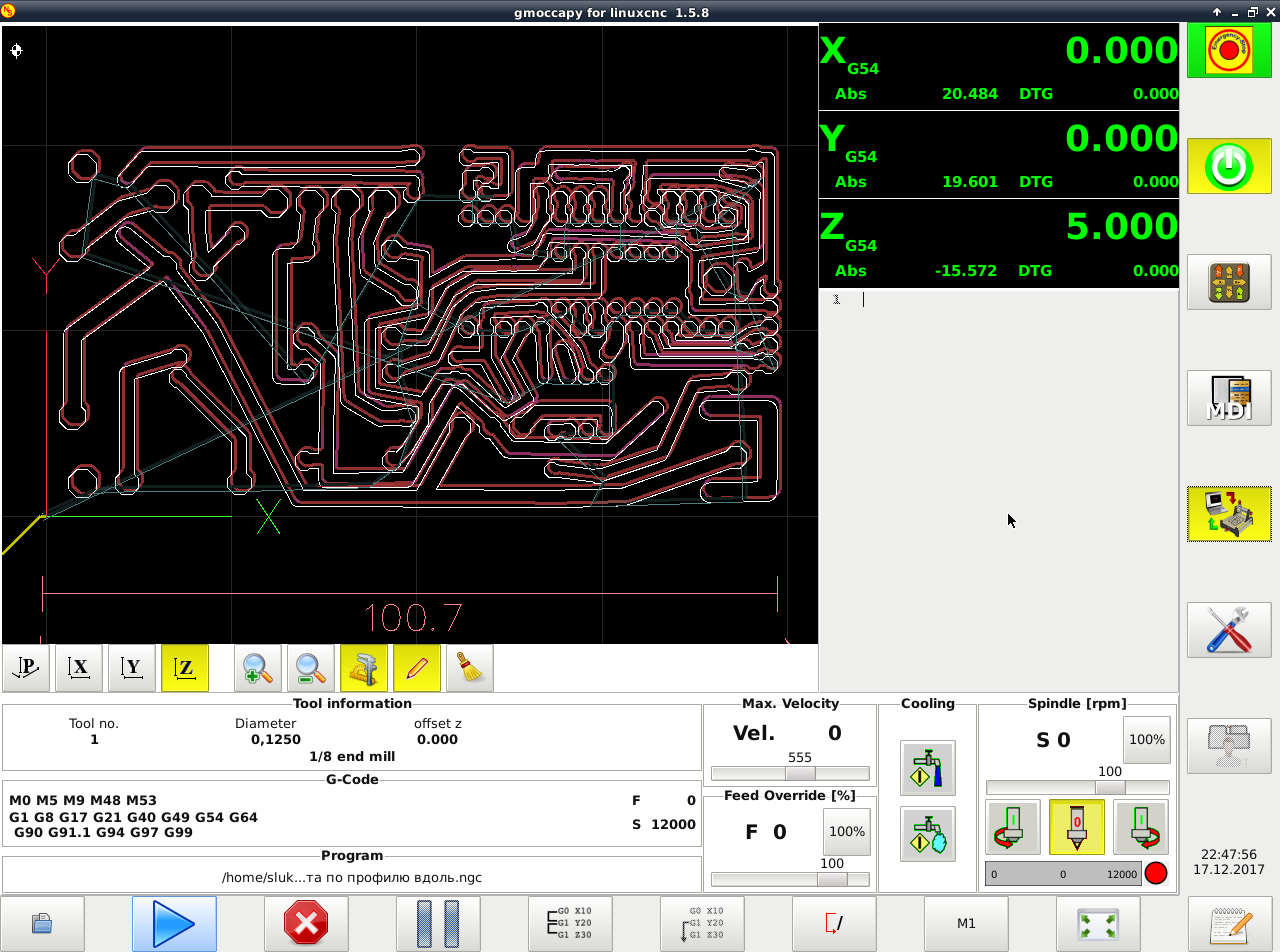Zoom in on the toolpath preview
The image size is (1280, 952).
click(258, 668)
